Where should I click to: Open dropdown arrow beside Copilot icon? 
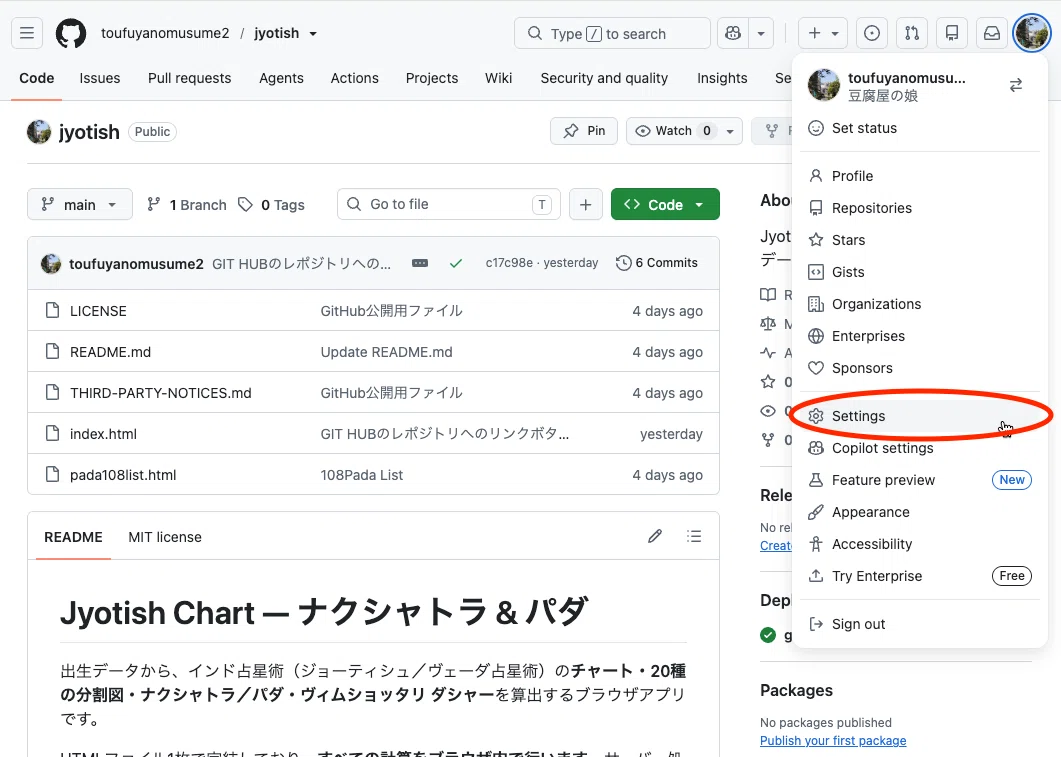(x=761, y=33)
